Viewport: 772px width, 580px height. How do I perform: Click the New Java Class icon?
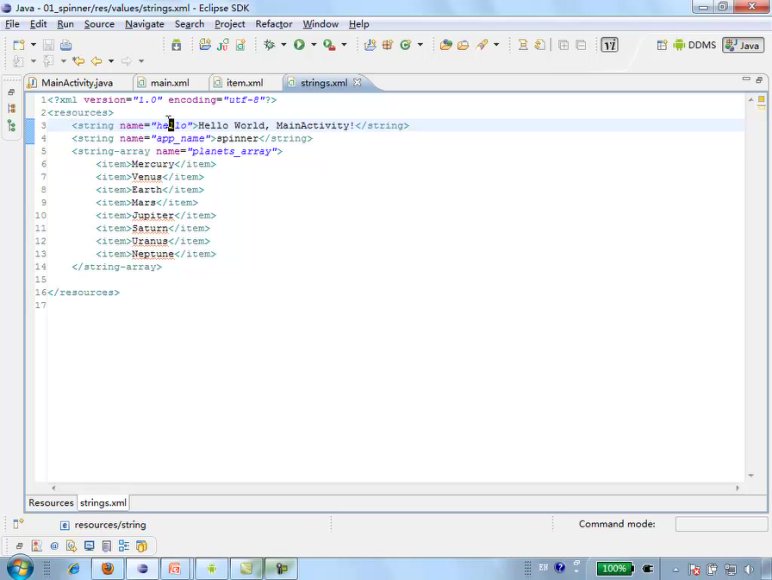click(405, 45)
